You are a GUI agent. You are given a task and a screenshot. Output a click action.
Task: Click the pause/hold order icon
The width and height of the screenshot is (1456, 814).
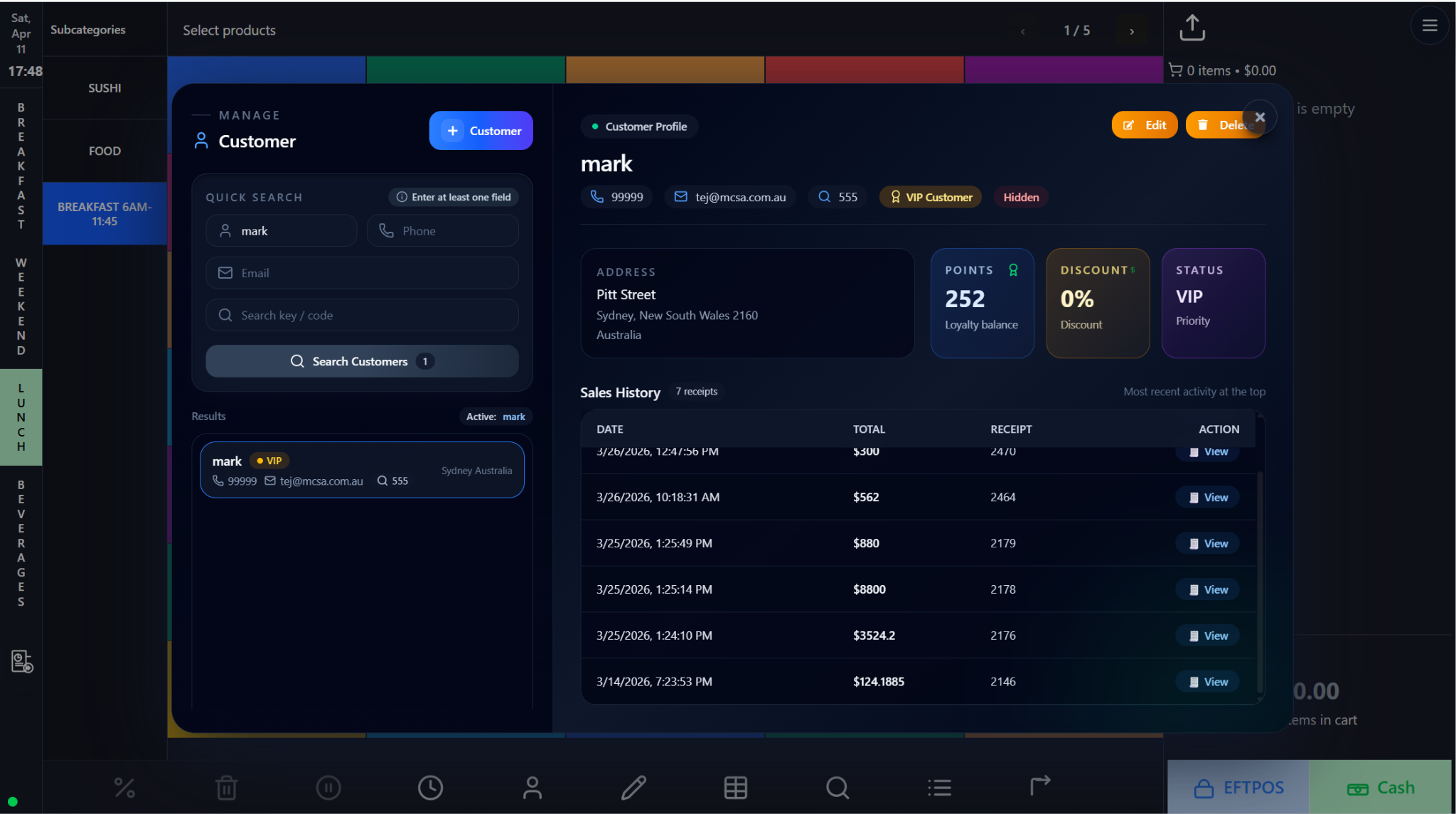tap(328, 787)
